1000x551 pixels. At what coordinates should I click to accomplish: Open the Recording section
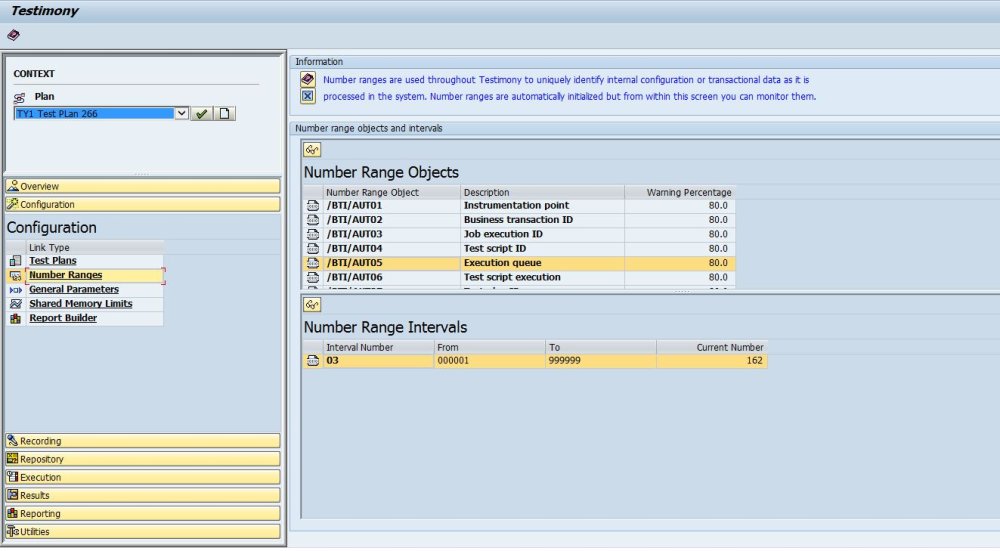[x=143, y=441]
